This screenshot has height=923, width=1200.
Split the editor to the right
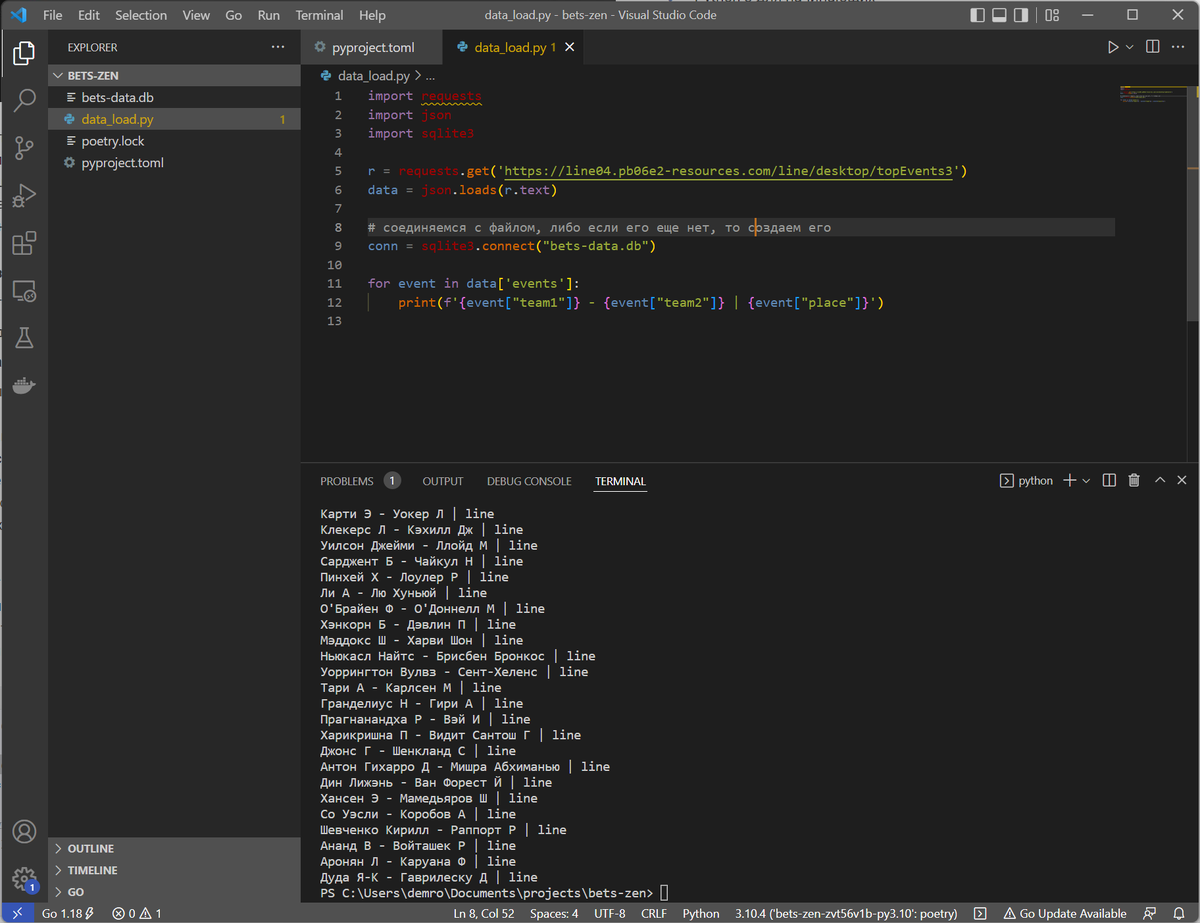point(1152,47)
